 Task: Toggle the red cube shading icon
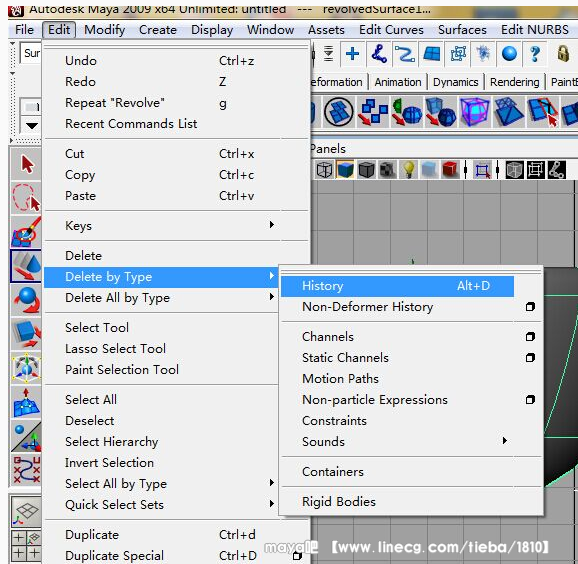click(450, 170)
